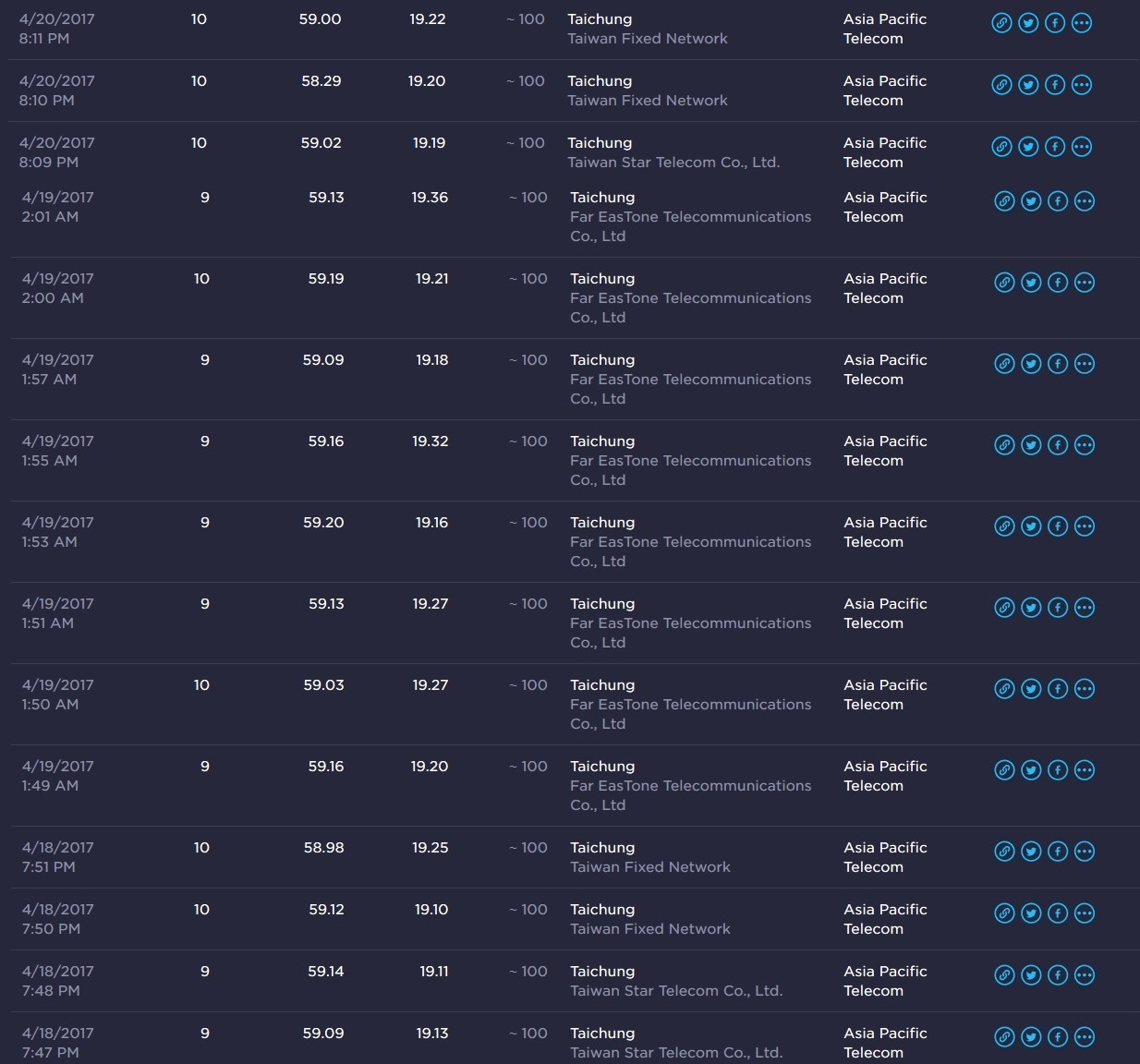This screenshot has width=1140, height=1064.
Task: Copy result link for 7:48 PM test
Action: coord(1004,975)
